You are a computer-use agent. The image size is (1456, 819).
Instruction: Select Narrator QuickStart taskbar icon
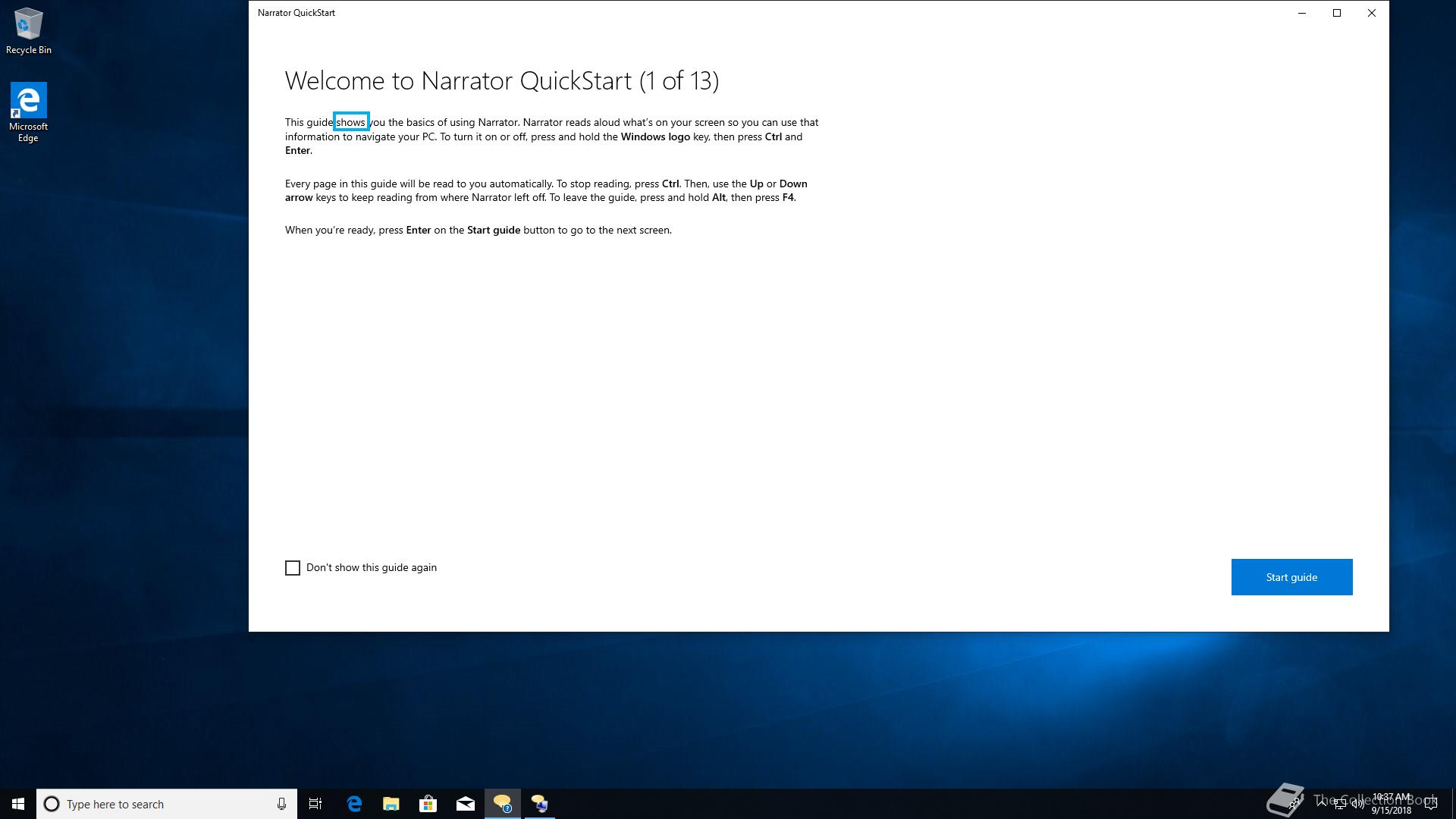(503, 804)
